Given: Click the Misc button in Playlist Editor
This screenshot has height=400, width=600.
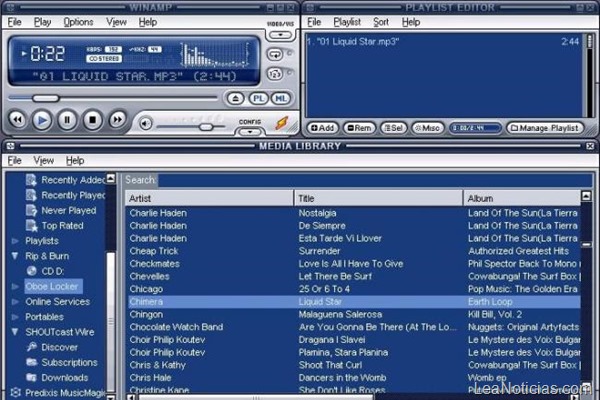Looking at the screenshot, I should click(x=428, y=128).
